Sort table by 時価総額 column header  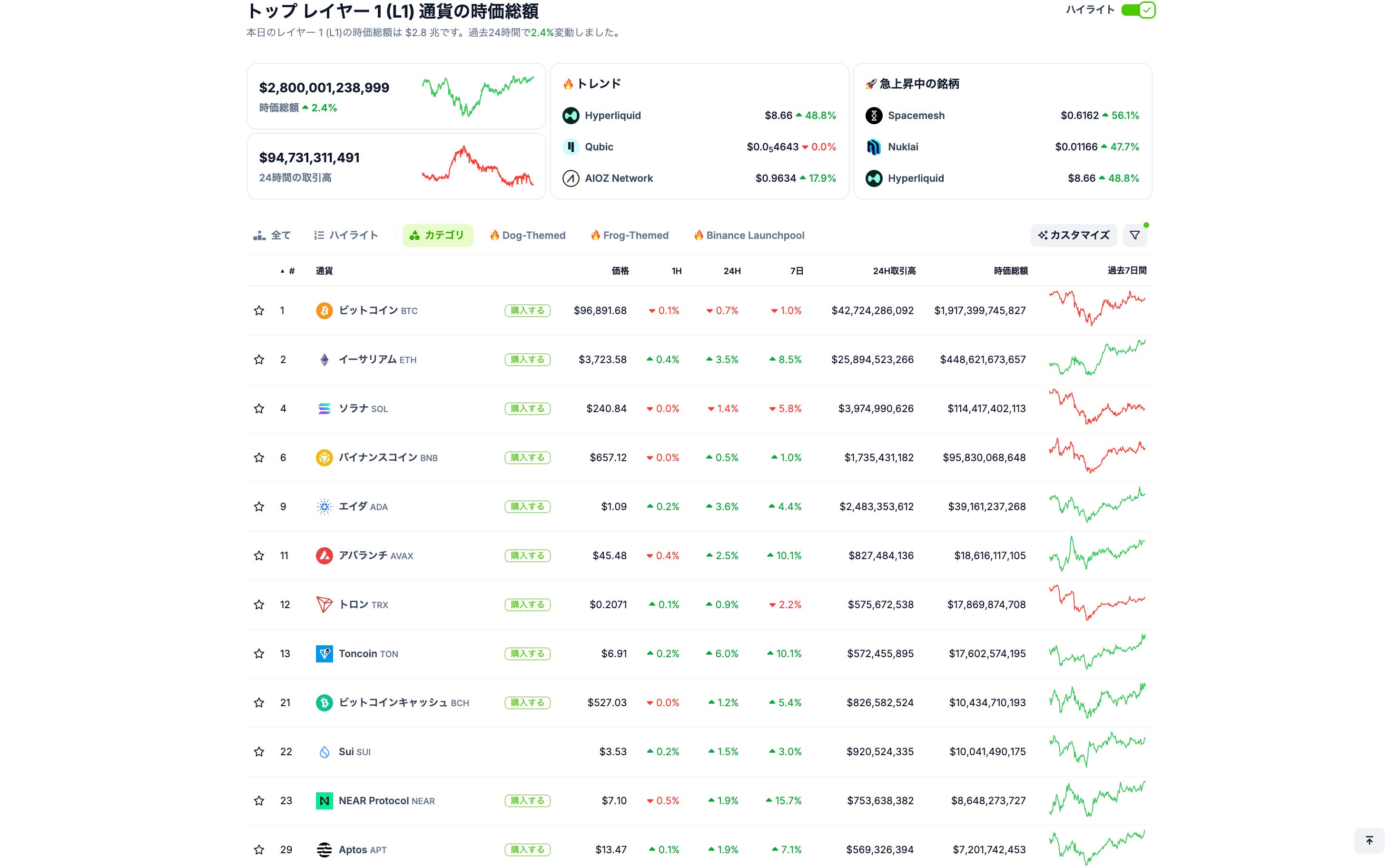pyautogui.click(x=1010, y=271)
